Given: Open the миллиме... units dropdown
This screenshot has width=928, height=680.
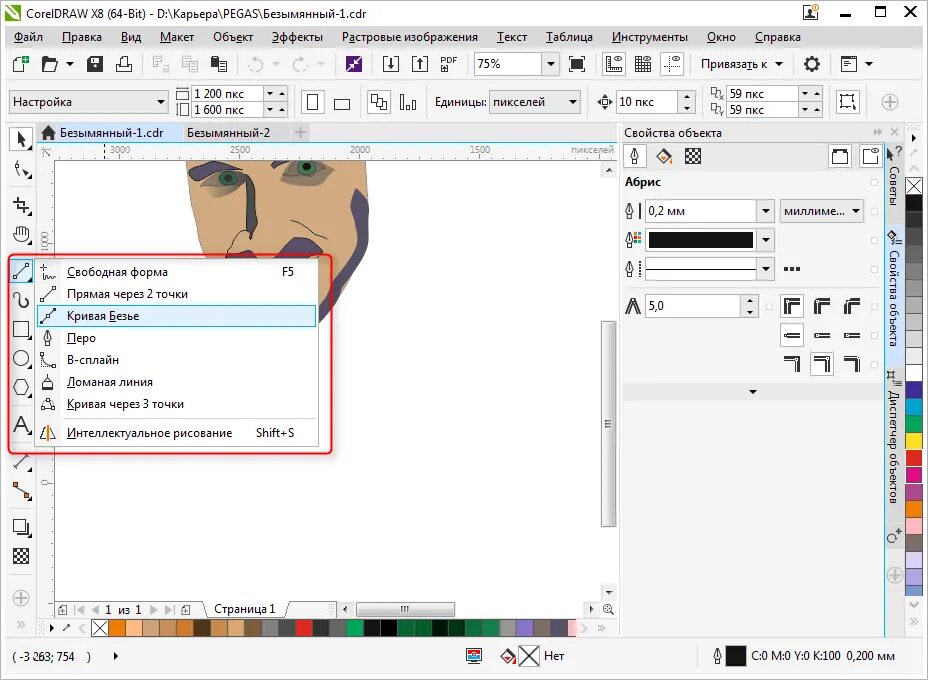Looking at the screenshot, I should (x=821, y=211).
